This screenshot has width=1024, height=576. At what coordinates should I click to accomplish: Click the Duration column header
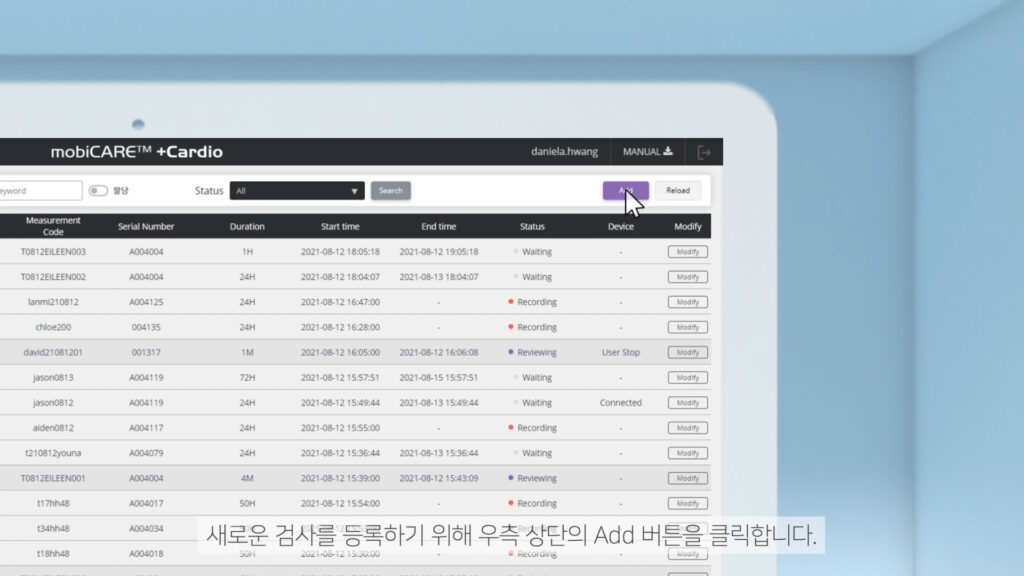point(247,227)
